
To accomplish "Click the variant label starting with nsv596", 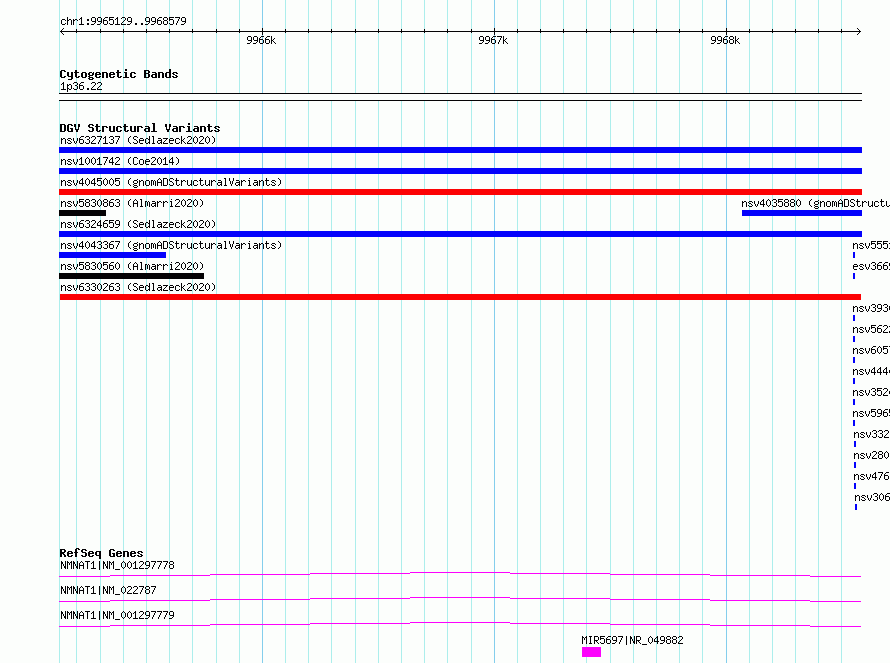I will (871, 413).
